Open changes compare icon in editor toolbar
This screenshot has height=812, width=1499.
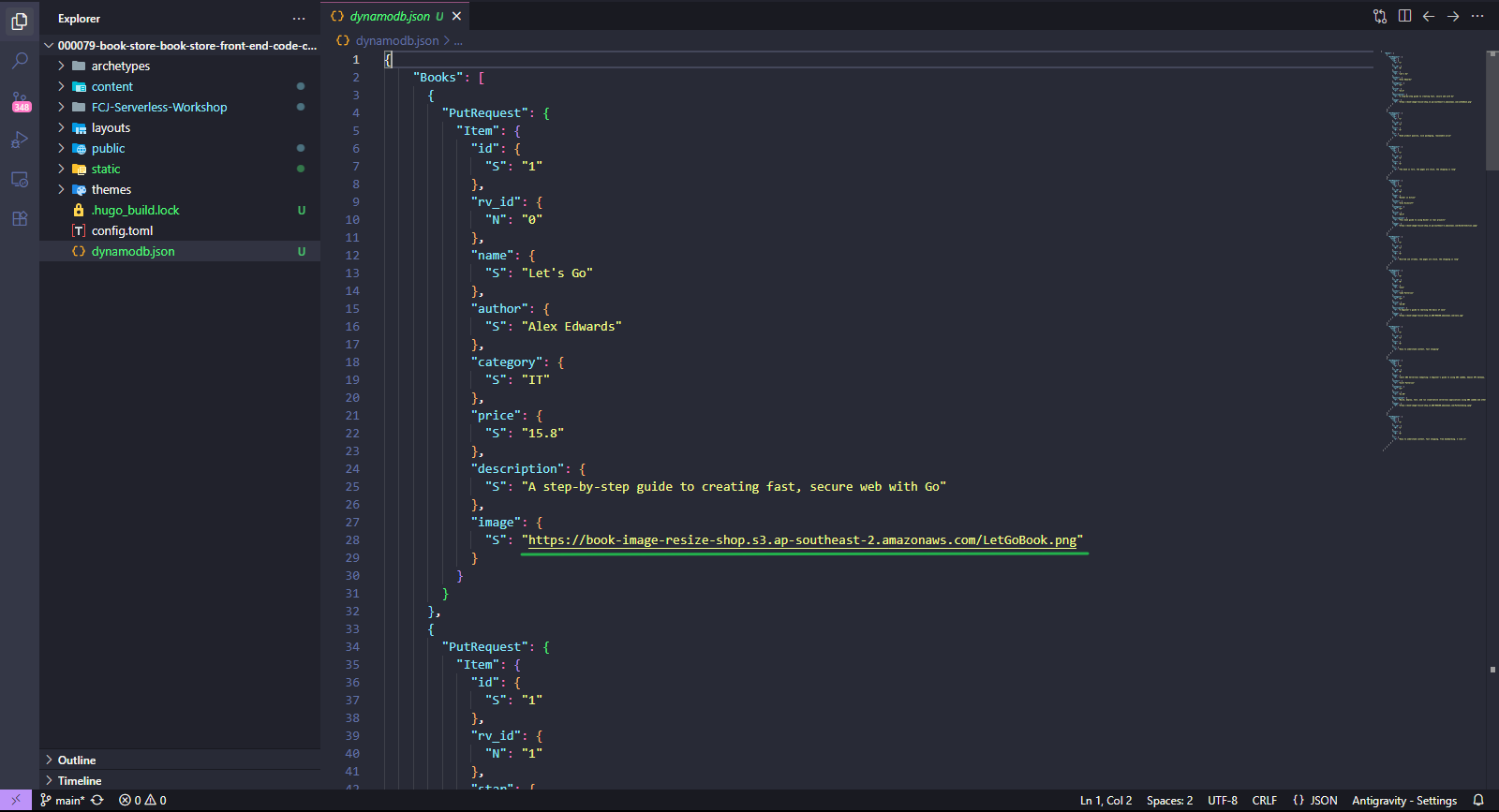pos(1380,16)
